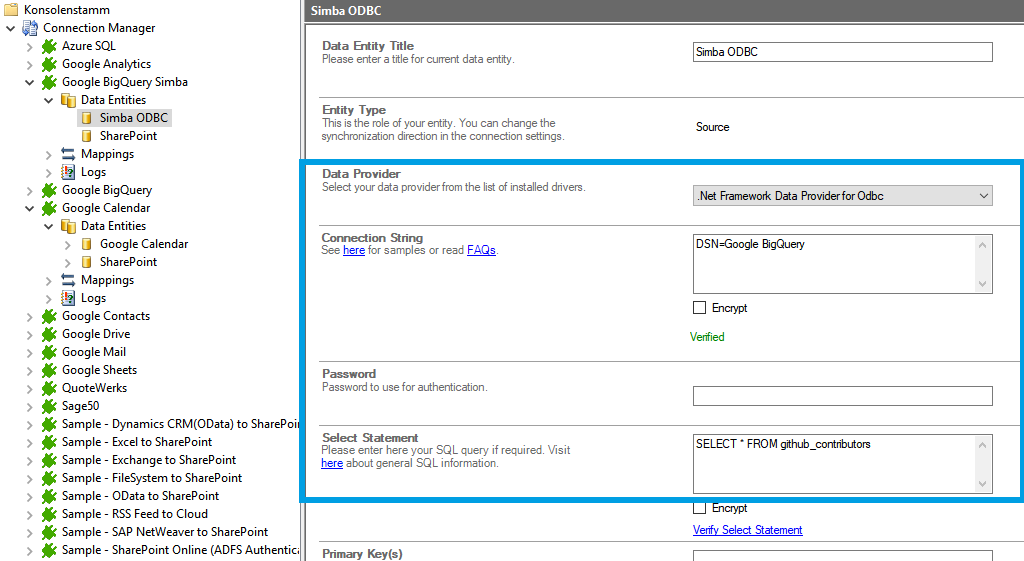Click the Sage50 connection icon

(49, 406)
